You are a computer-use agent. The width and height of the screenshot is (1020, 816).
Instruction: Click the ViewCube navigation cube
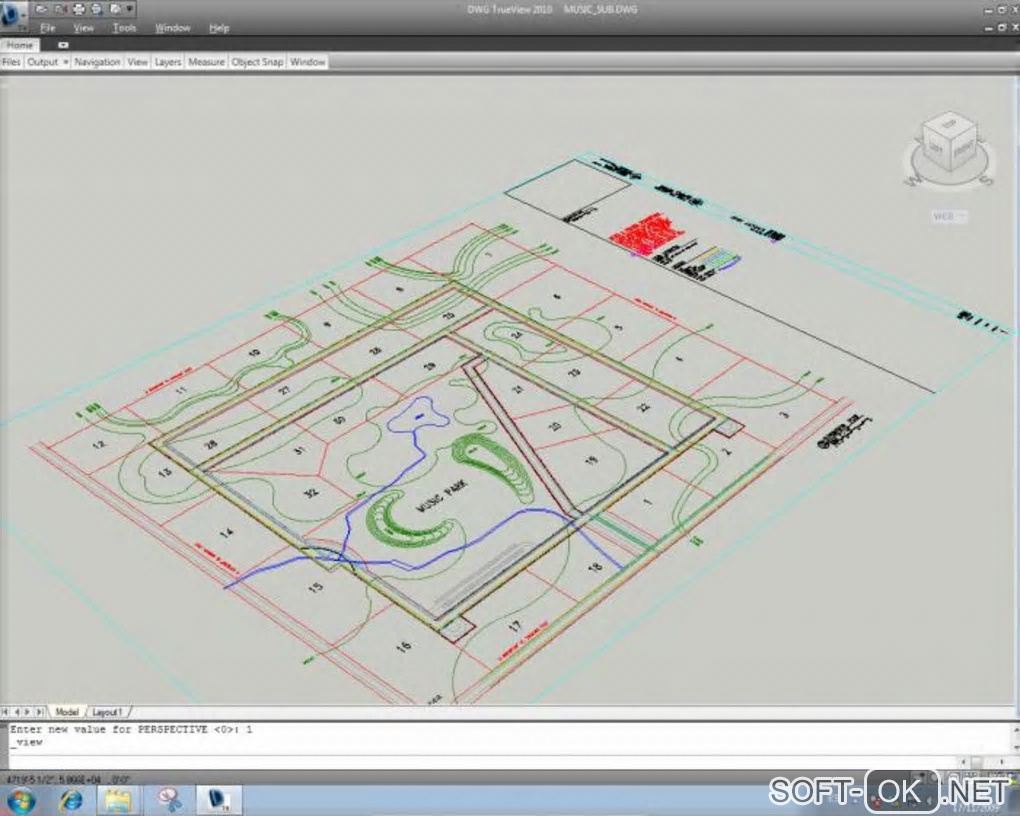(x=947, y=143)
